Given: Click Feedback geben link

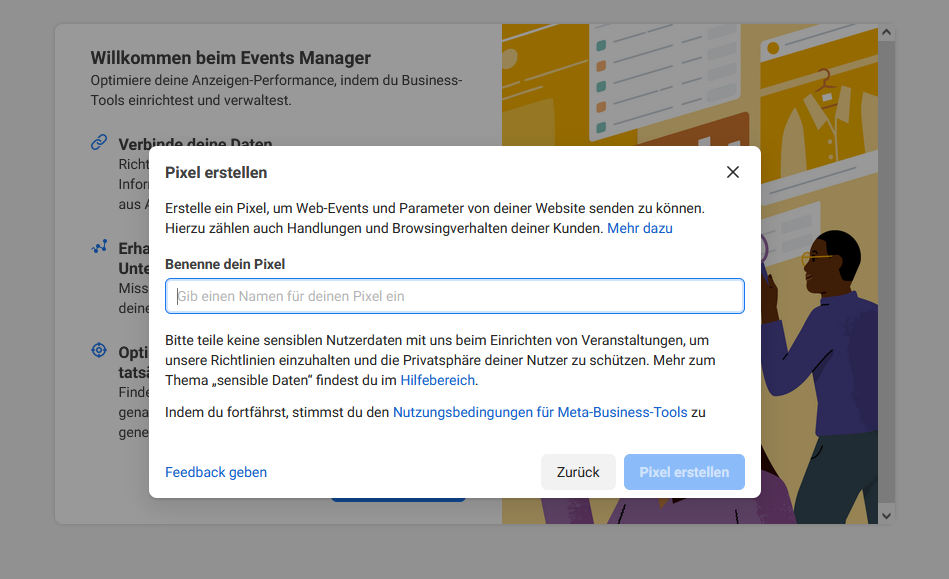Looking at the screenshot, I should [216, 472].
